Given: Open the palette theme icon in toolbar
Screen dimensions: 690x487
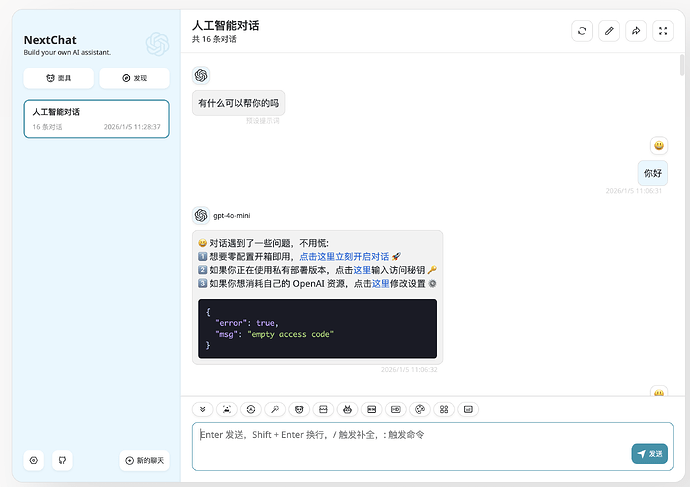Looking at the screenshot, I should (420, 409).
